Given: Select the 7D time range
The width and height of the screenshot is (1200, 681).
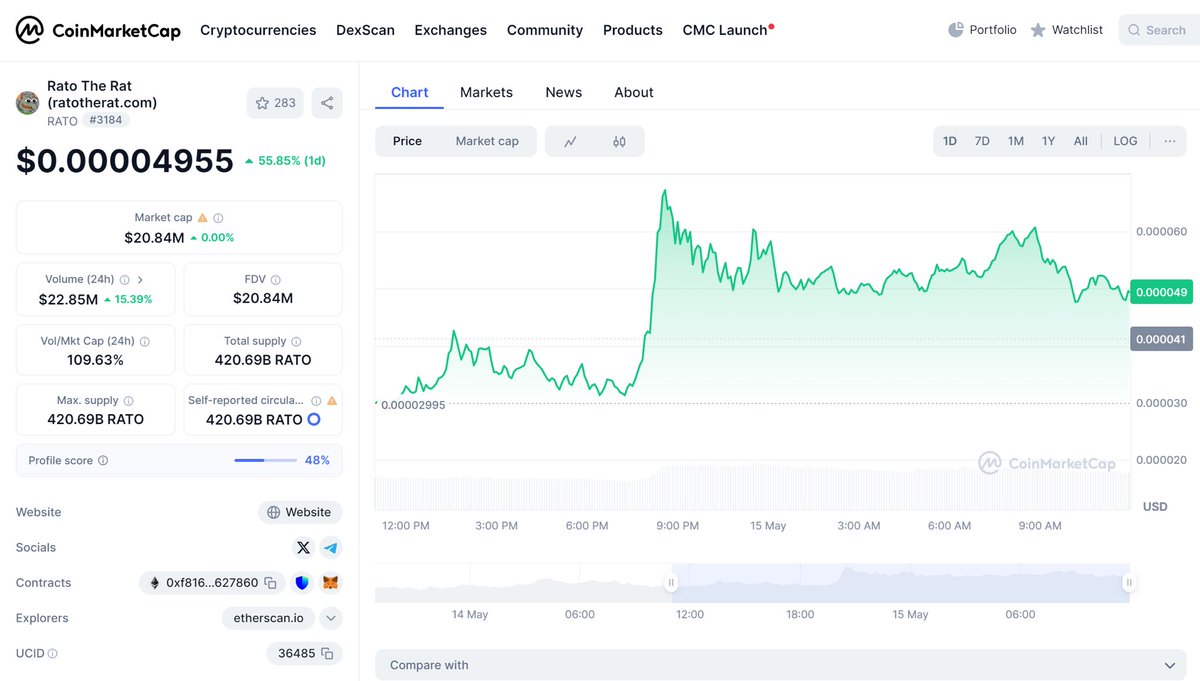Looking at the screenshot, I should (x=982, y=141).
